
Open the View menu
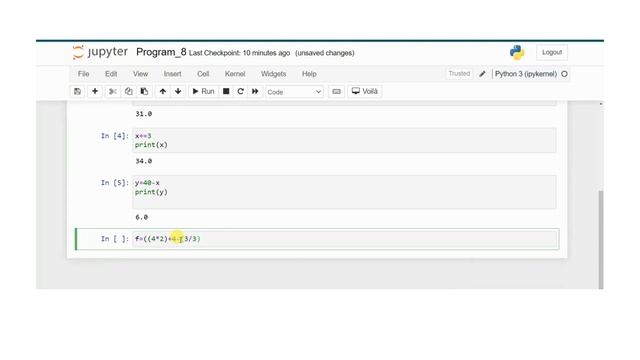(140, 74)
